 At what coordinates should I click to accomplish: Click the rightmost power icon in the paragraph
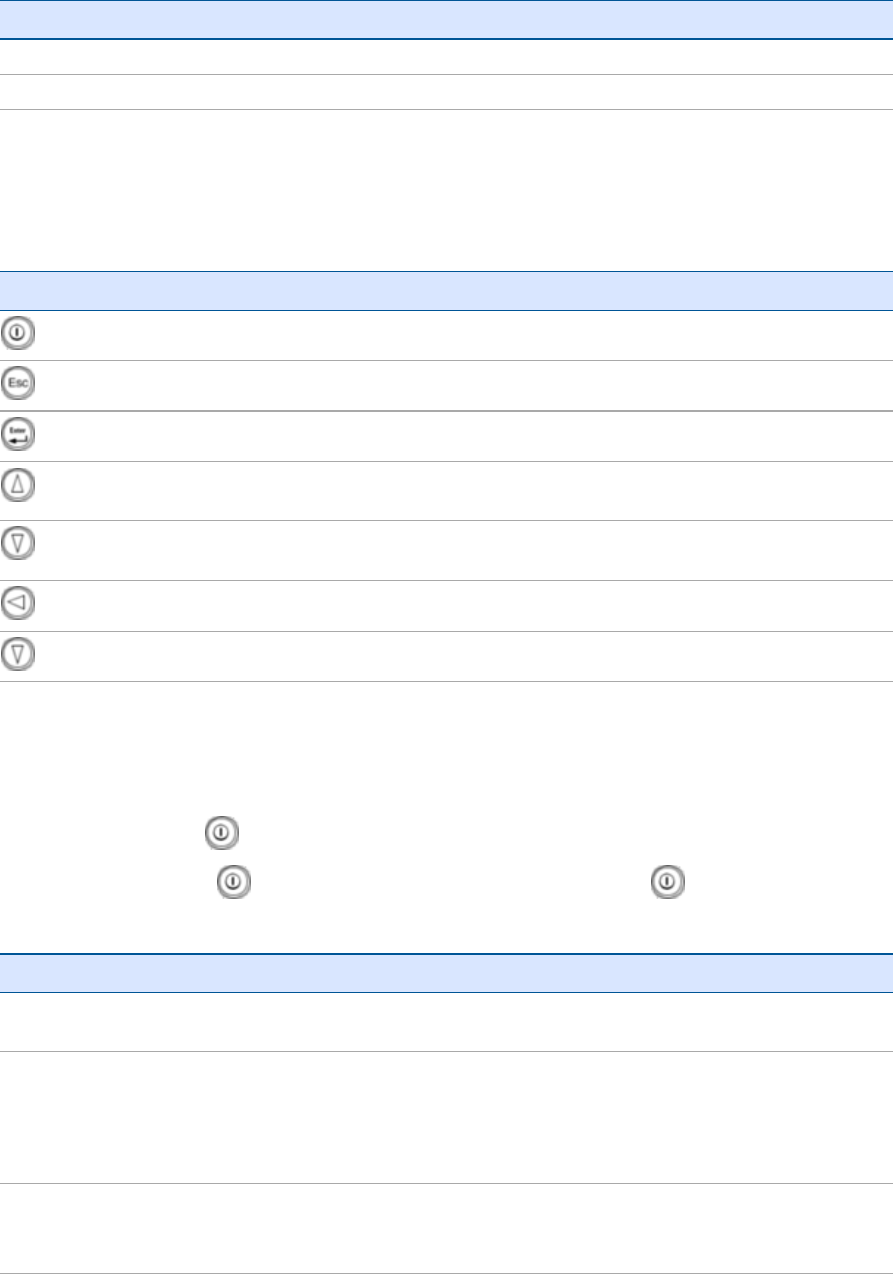[x=667, y=882]
